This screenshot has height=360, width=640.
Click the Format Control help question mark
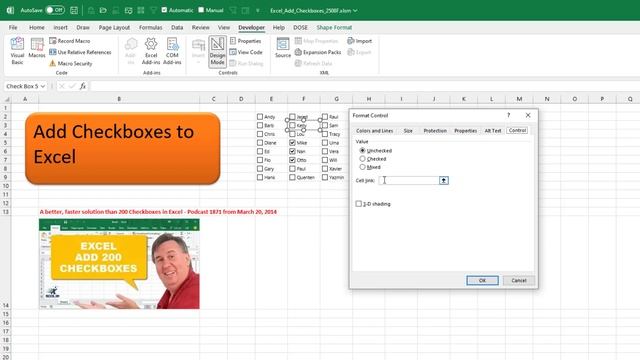click(x=509, y=116)
